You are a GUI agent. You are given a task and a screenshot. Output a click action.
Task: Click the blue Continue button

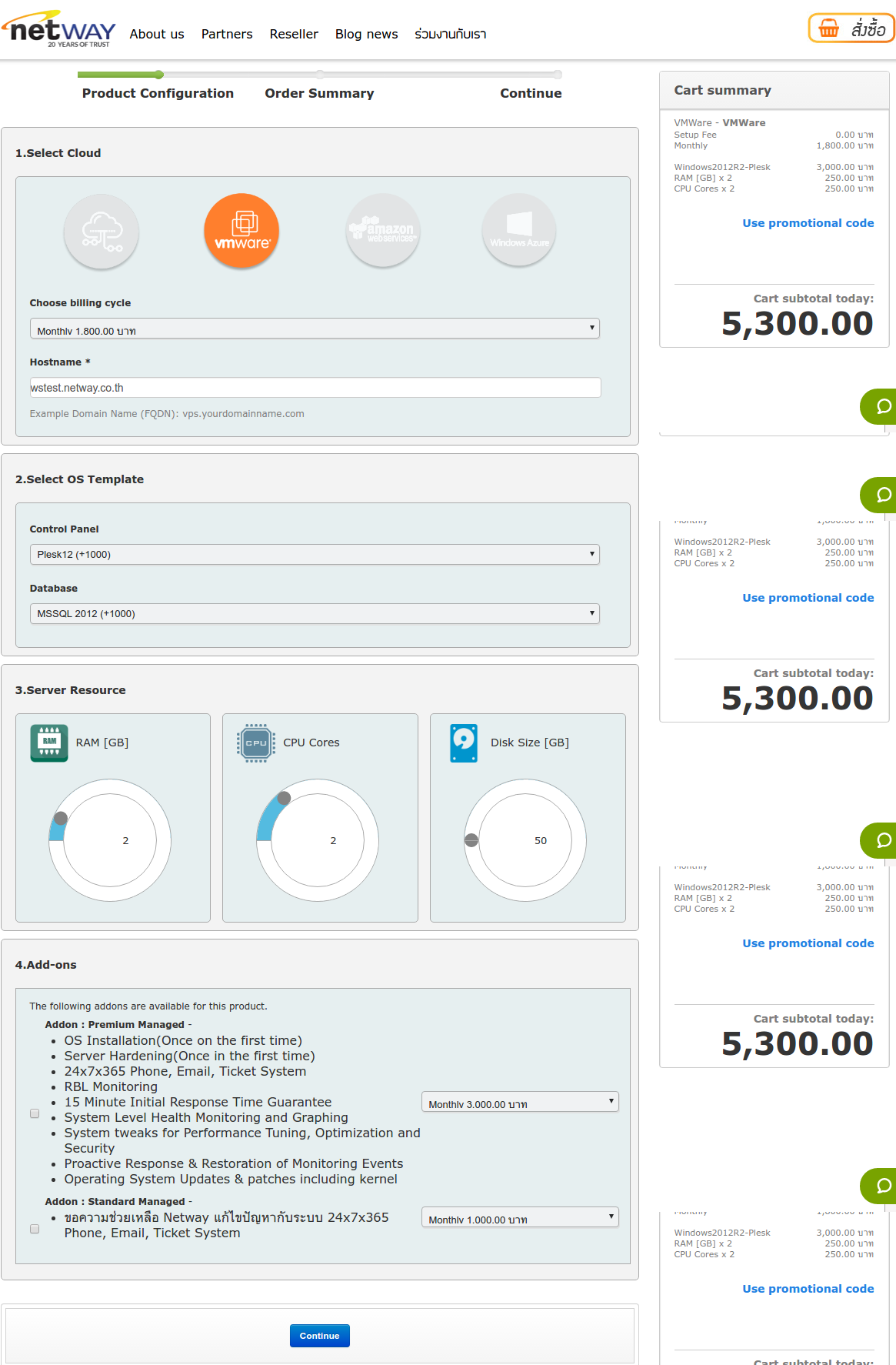coord(320,1336)
